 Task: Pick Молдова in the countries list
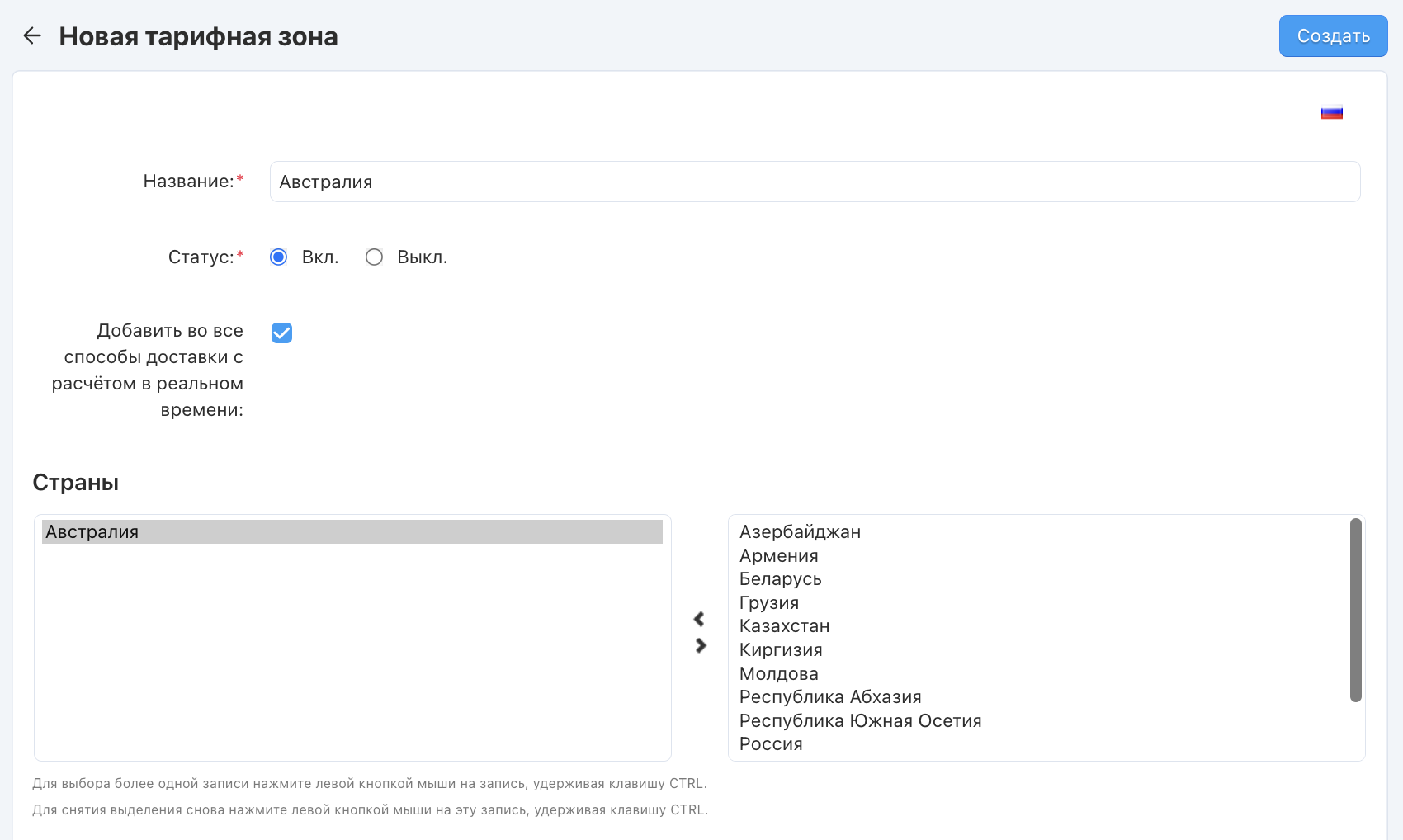(x=778, y=674)
